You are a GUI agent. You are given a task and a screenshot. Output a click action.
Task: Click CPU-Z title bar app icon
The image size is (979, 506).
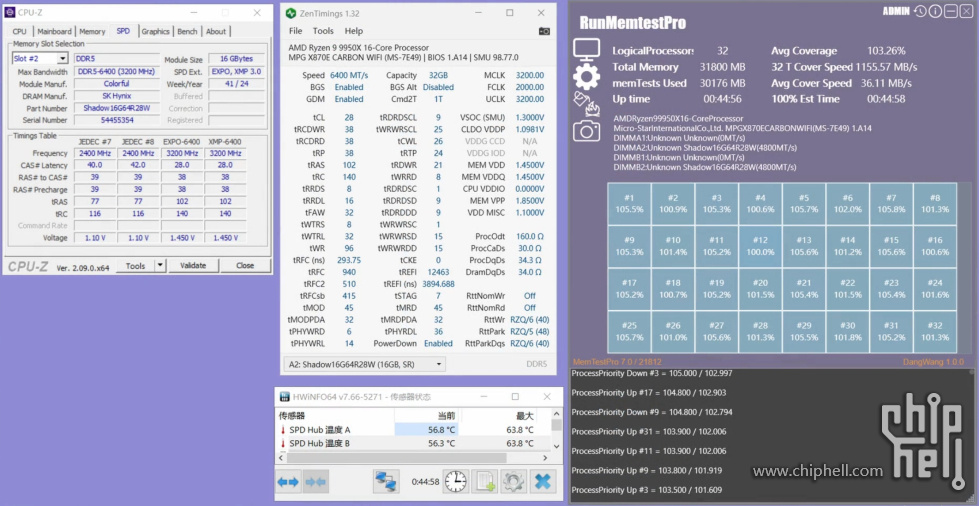(x=11, y=12)
